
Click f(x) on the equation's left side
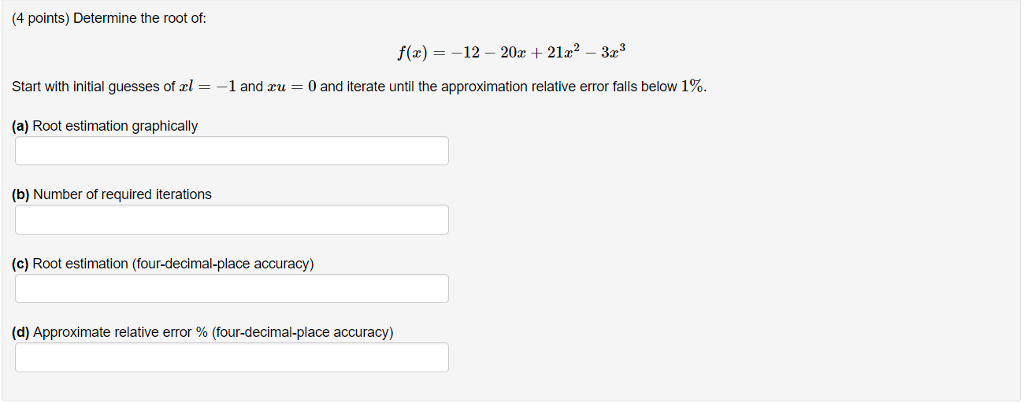click(x=411, y=52)
